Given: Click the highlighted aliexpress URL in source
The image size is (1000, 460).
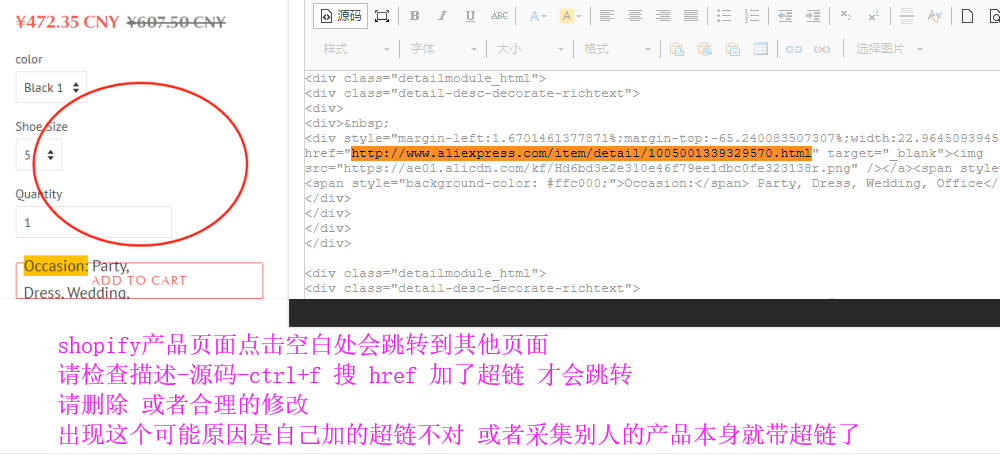Looking at the screenshot, I should tap(582, 153).
